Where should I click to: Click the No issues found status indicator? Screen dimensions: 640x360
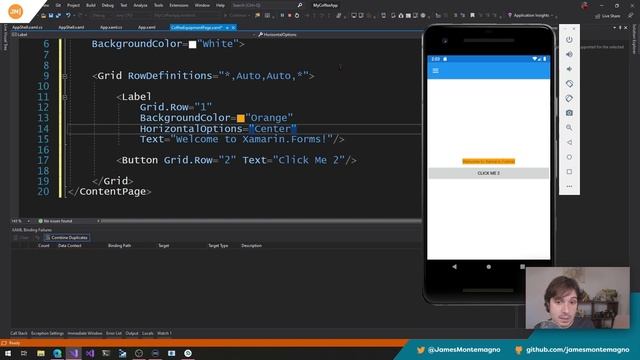pos(55,221)
